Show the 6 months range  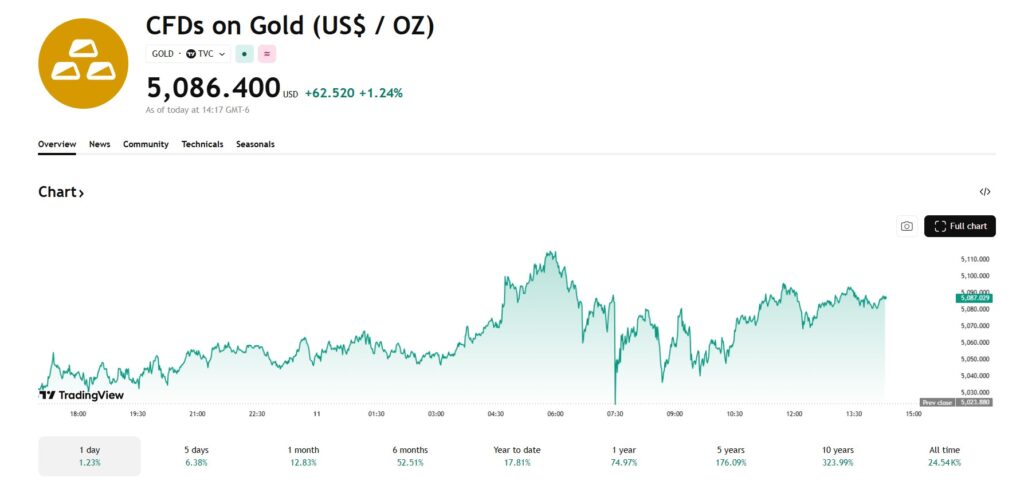[x=410, y=456]
